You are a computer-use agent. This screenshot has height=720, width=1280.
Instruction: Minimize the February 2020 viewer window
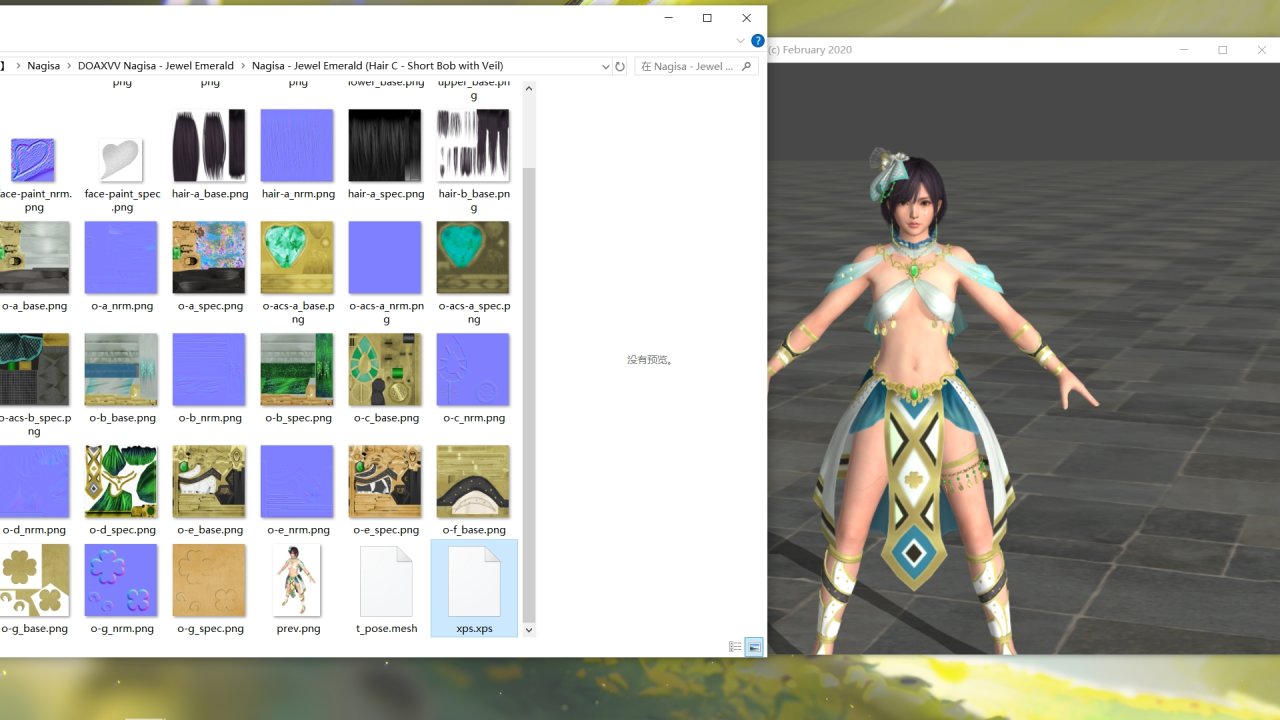[1184, 50]
